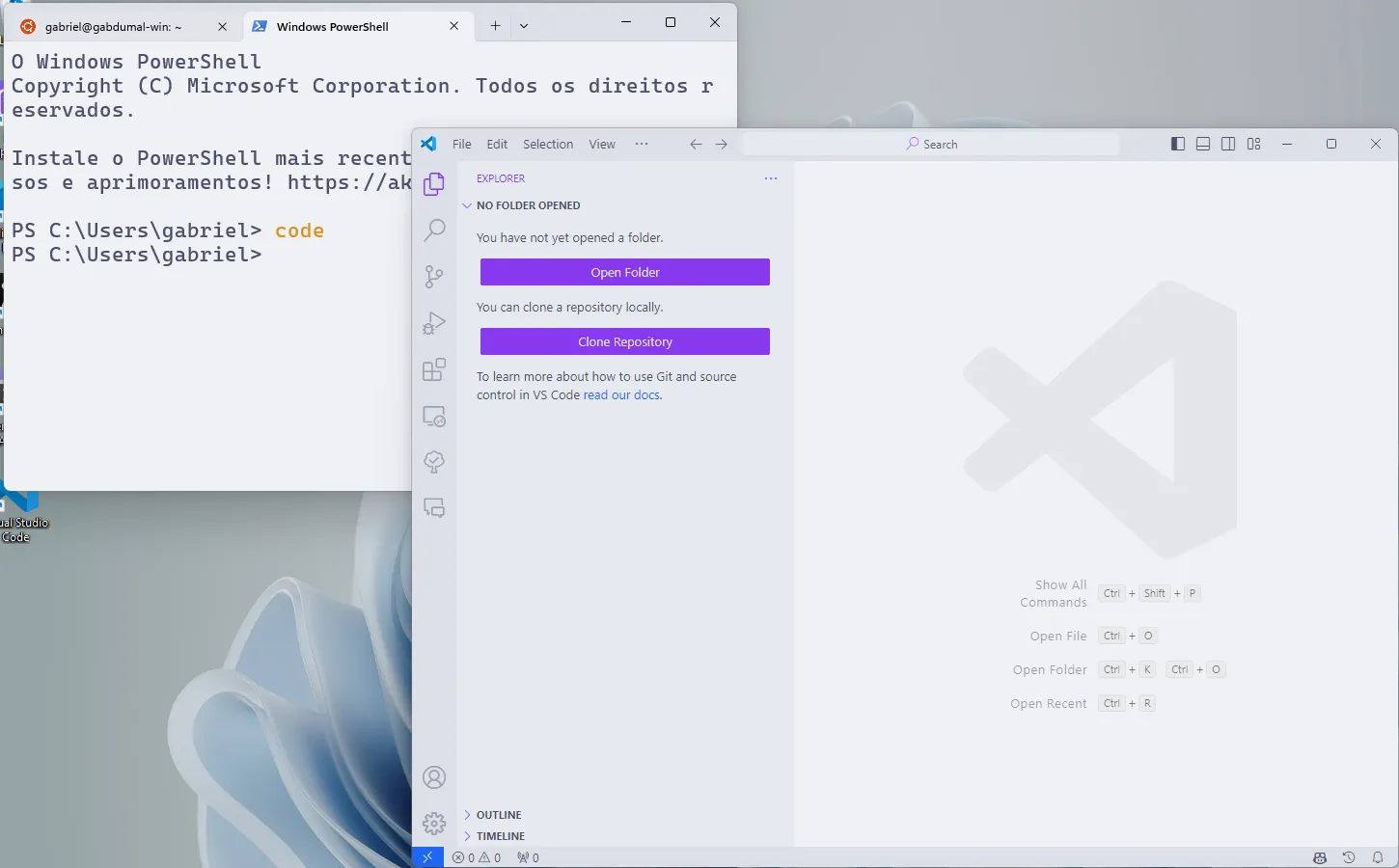The width and height of the screenshot is (1399, 868).
Task: Open the Selection menu
Action: [548, 144]
